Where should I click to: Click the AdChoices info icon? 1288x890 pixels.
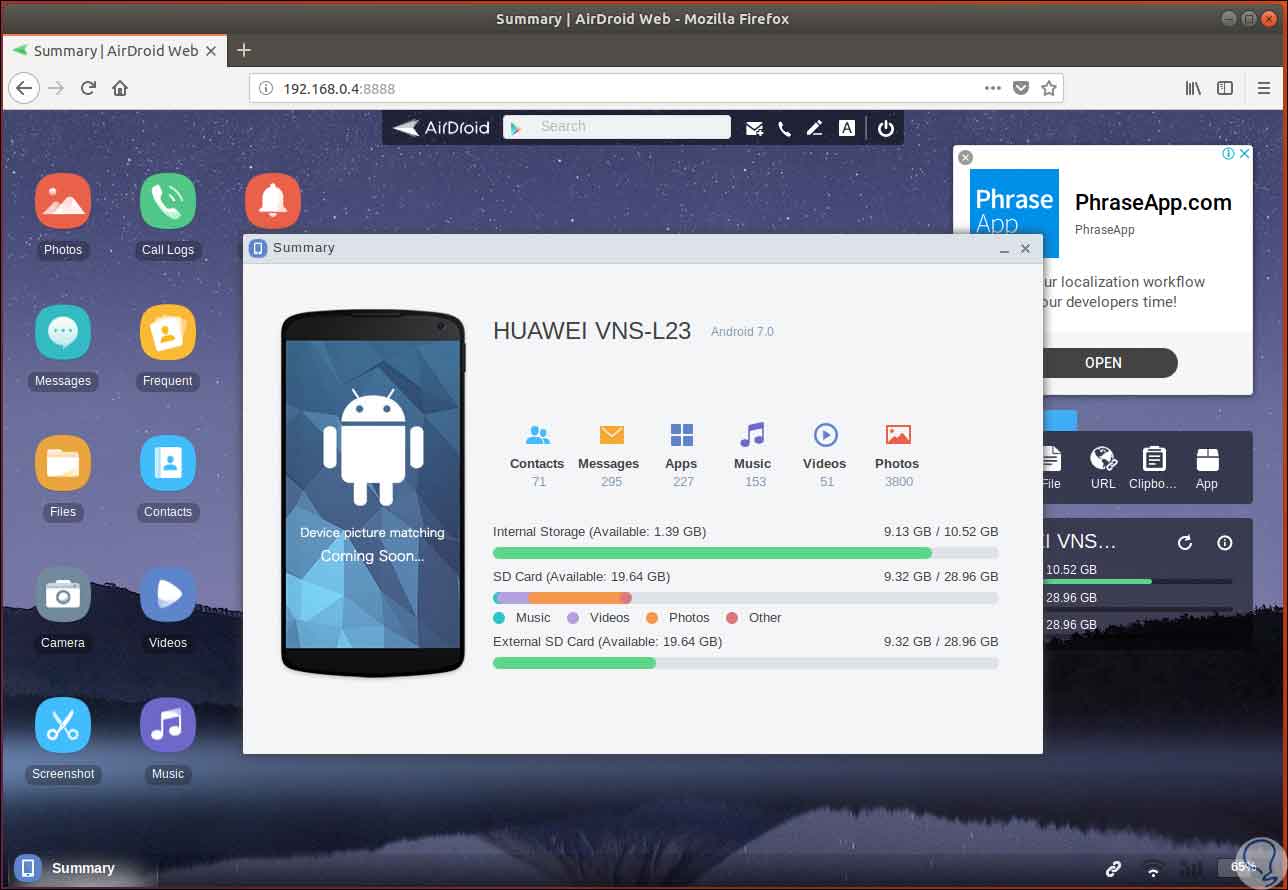(x=1229, y=153)
